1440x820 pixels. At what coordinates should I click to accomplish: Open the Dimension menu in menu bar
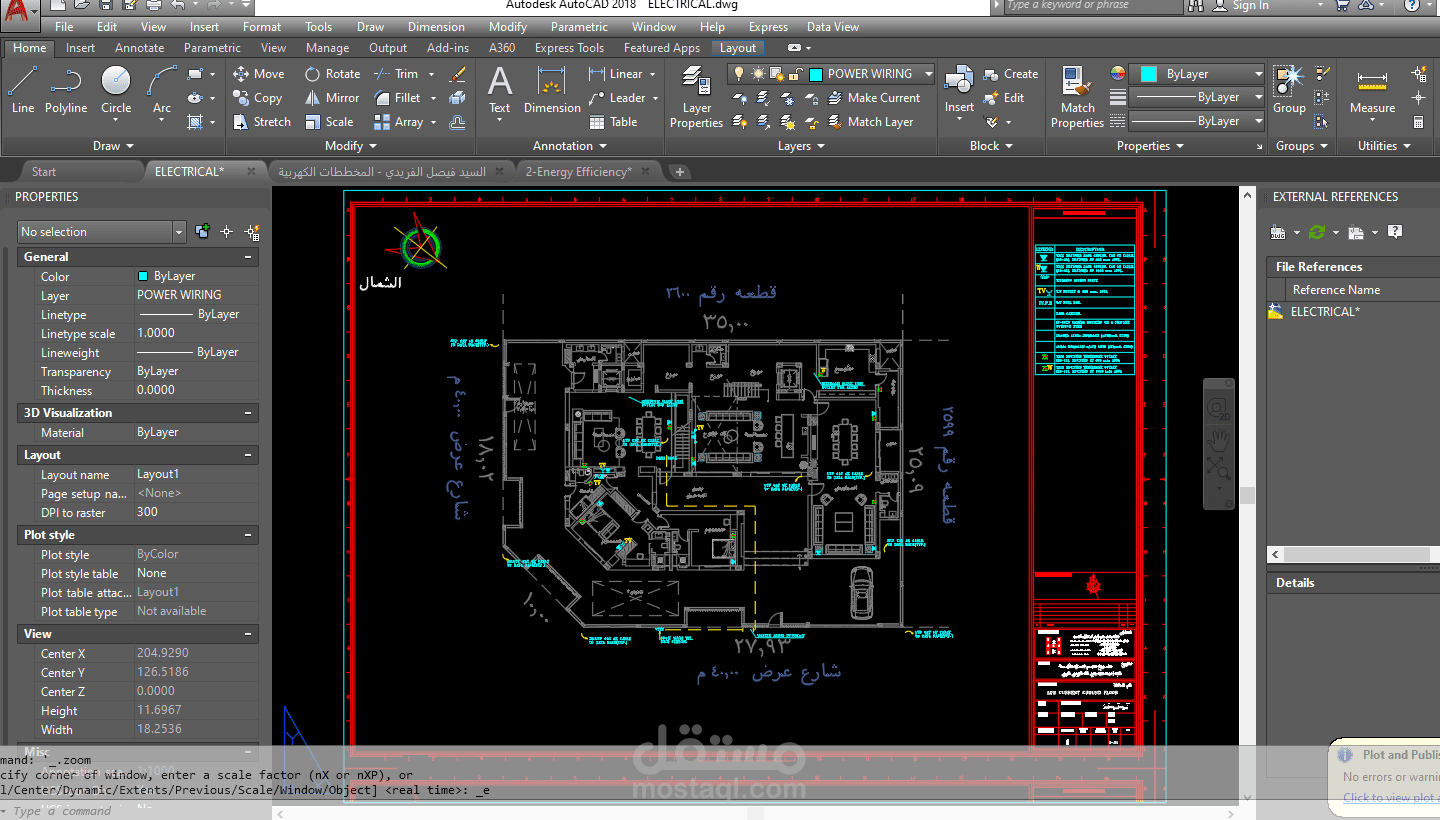tap(436, 27)
